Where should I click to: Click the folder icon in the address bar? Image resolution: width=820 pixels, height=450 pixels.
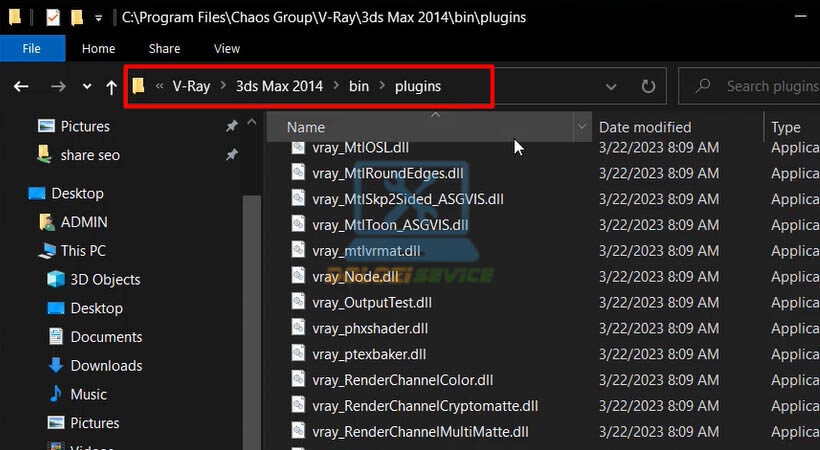click(x=138, y=86)
